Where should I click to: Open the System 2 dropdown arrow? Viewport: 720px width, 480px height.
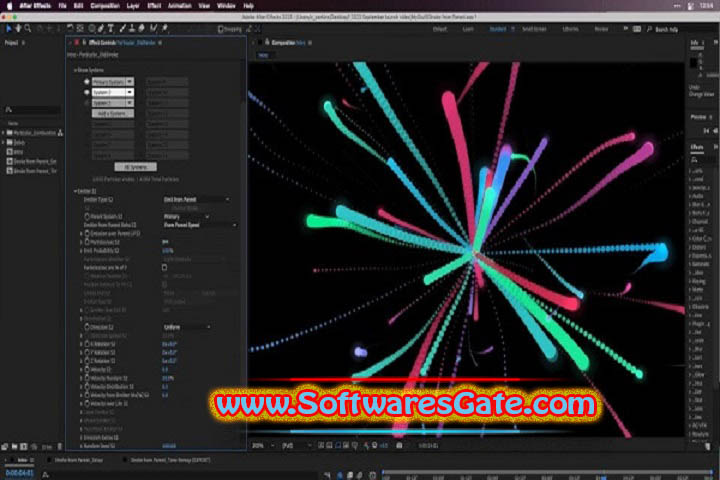pyautogui.click(x=130, y=92)
